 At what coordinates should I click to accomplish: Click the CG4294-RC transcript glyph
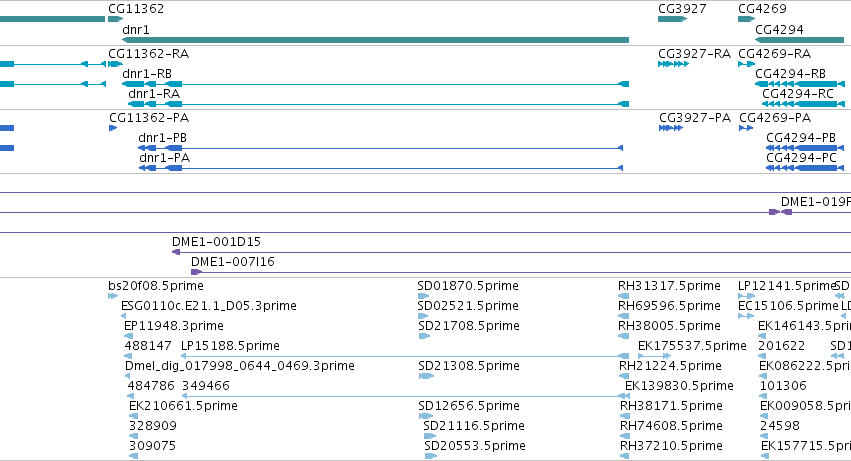803,104
